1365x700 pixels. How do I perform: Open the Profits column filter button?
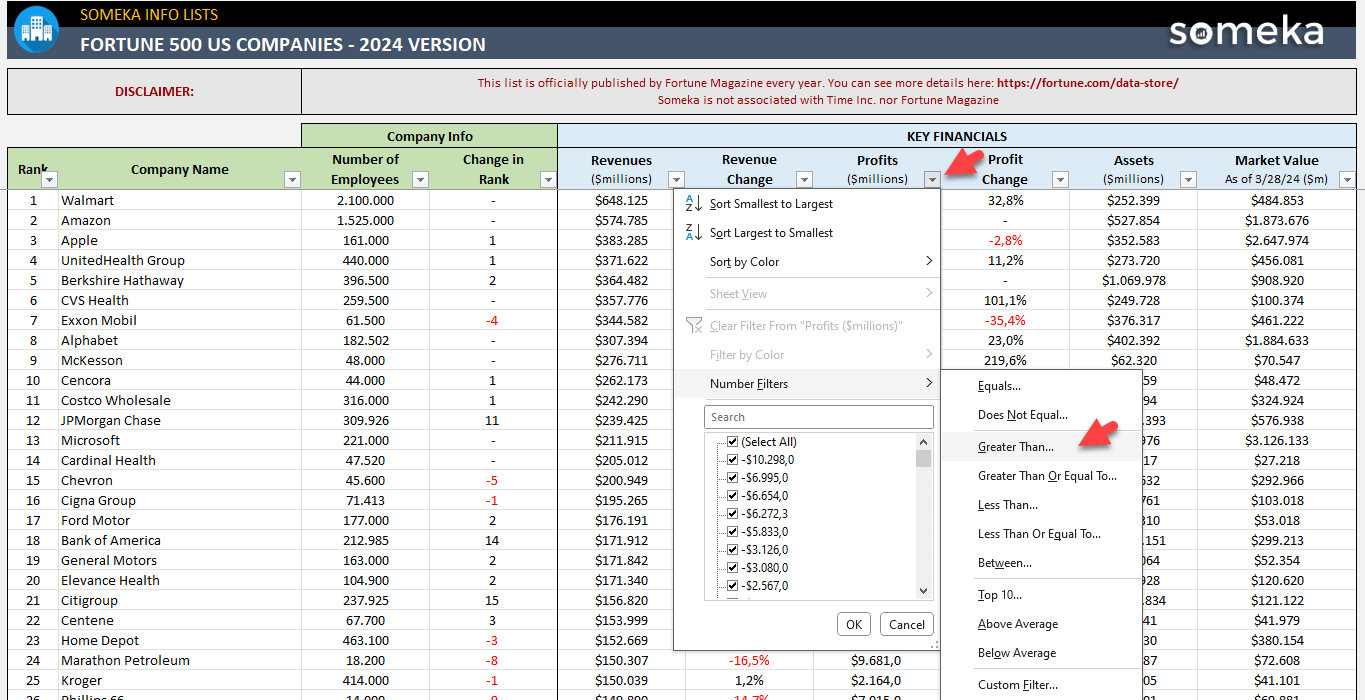932,180
